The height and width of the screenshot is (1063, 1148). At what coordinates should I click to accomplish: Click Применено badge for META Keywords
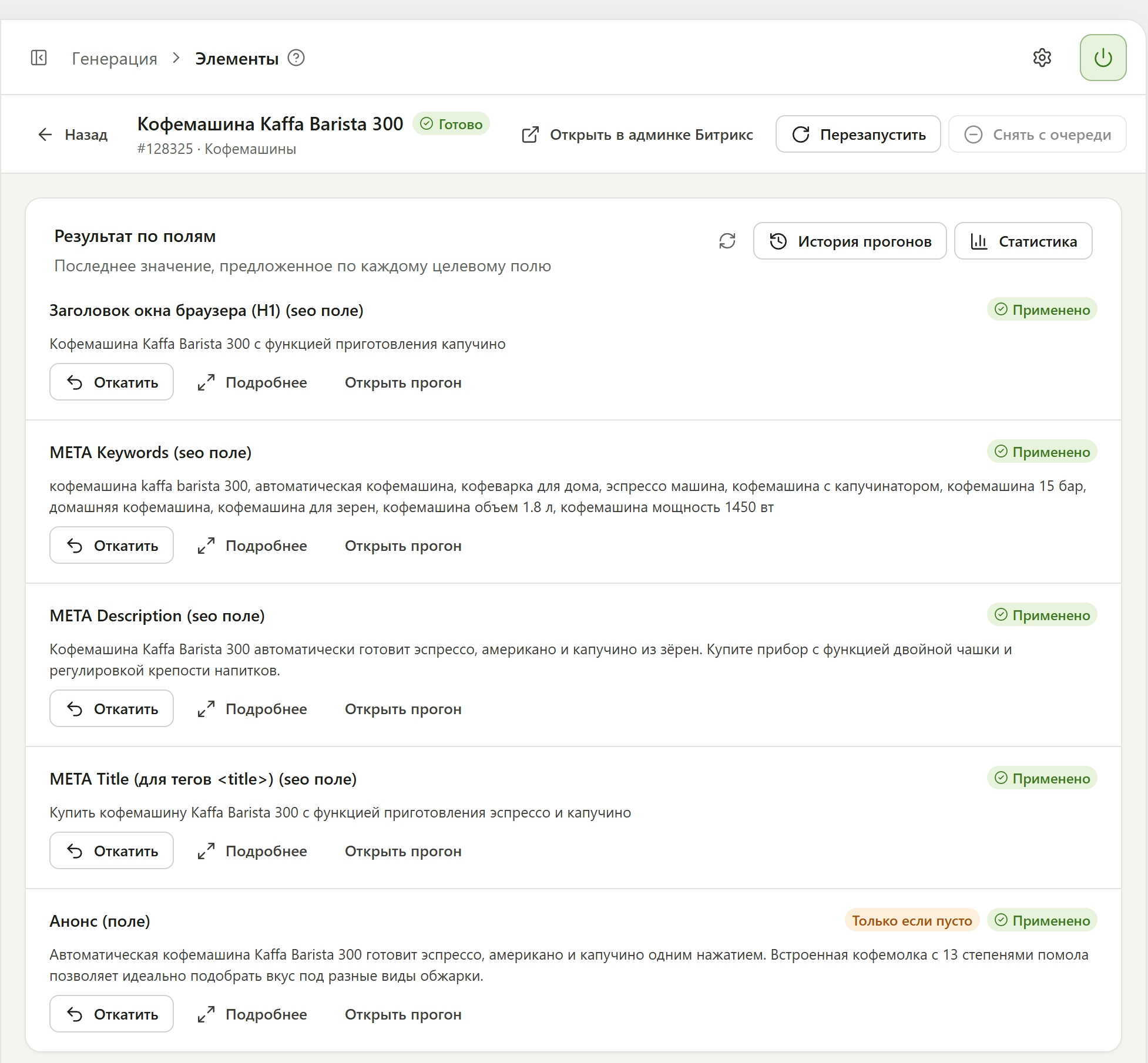[x=1042, y=452]
